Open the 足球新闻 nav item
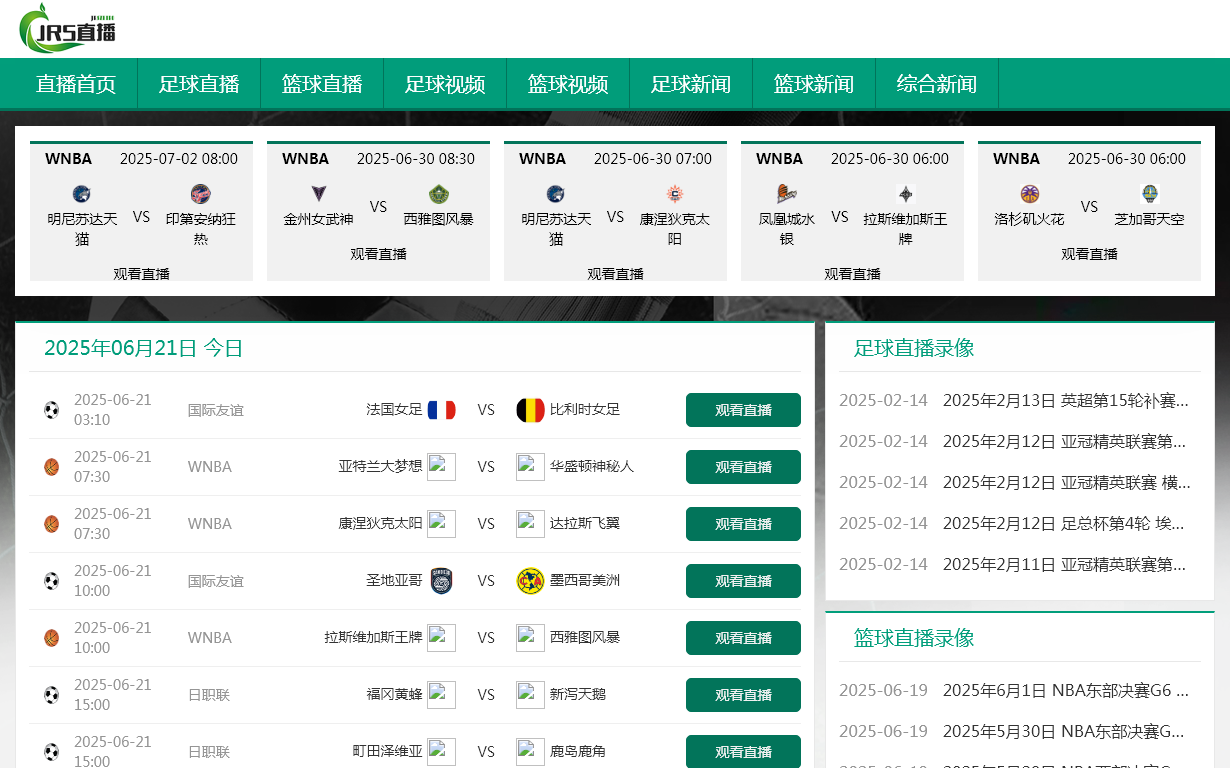The height and width of the screenshot is (768, 1230). [x=691, y=84]
